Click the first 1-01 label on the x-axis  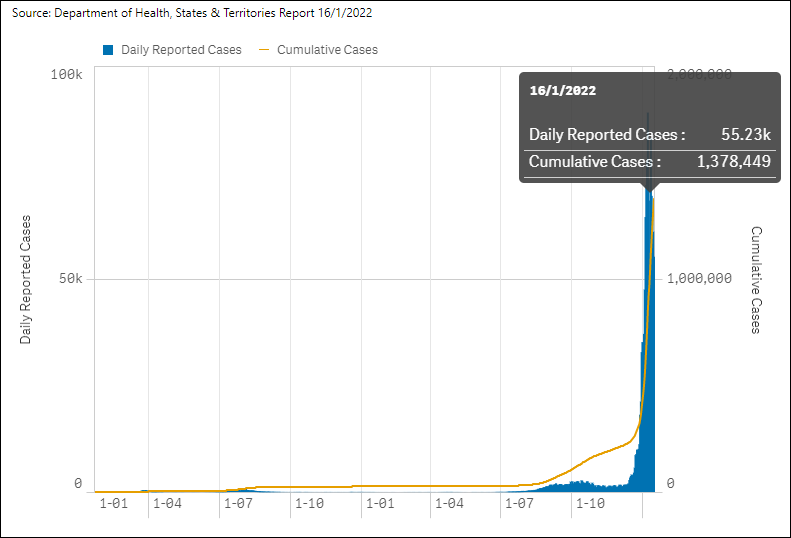click(x=114, y=503)
